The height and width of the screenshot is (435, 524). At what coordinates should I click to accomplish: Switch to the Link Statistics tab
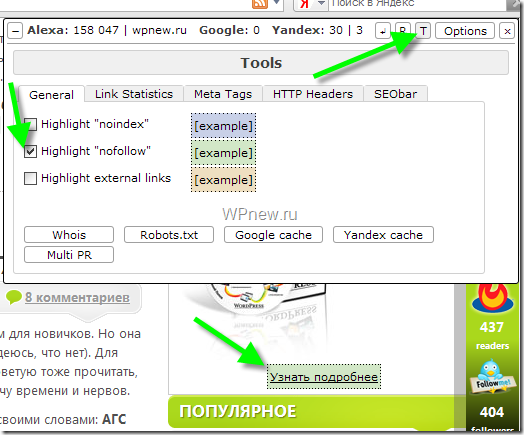coord(134,94)
